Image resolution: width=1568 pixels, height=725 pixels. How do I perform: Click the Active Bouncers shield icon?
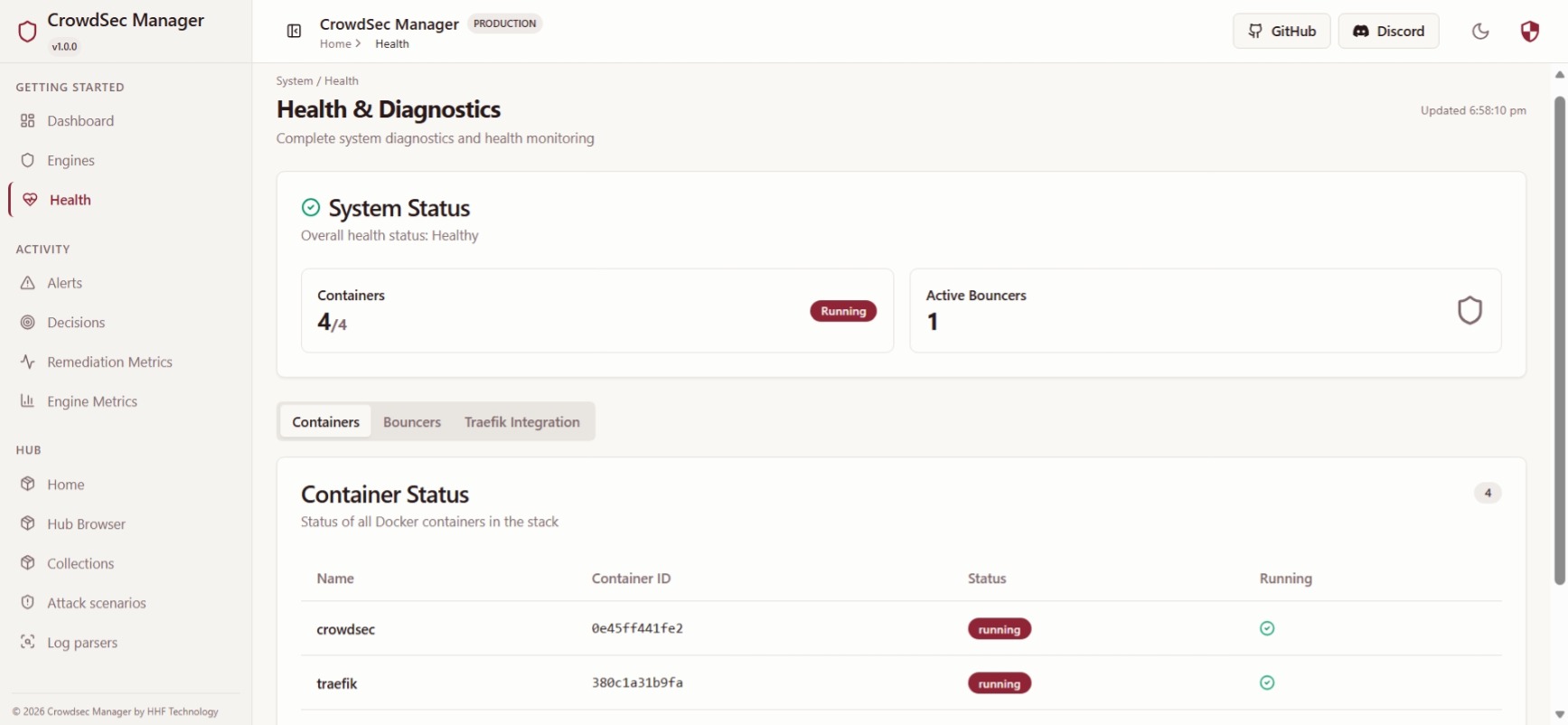coord(1470,311)
